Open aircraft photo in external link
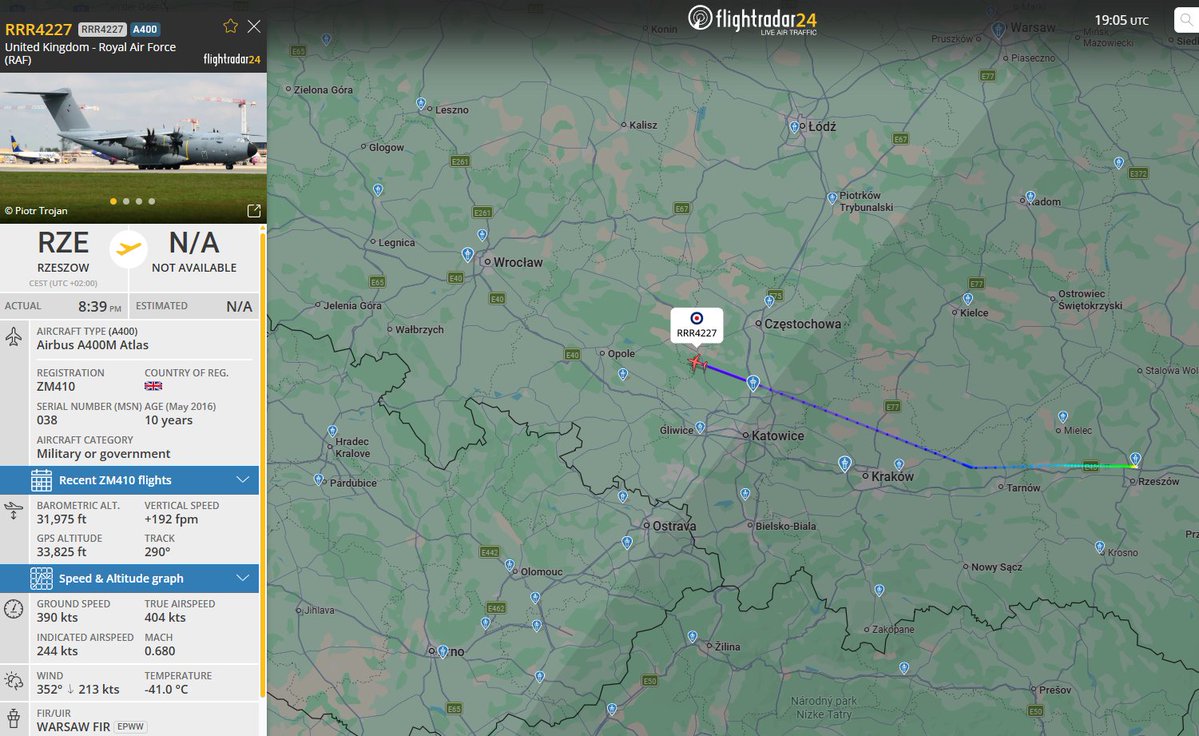Image resolution: width=1199 pixels, height=736 pixels. point(254,211)
